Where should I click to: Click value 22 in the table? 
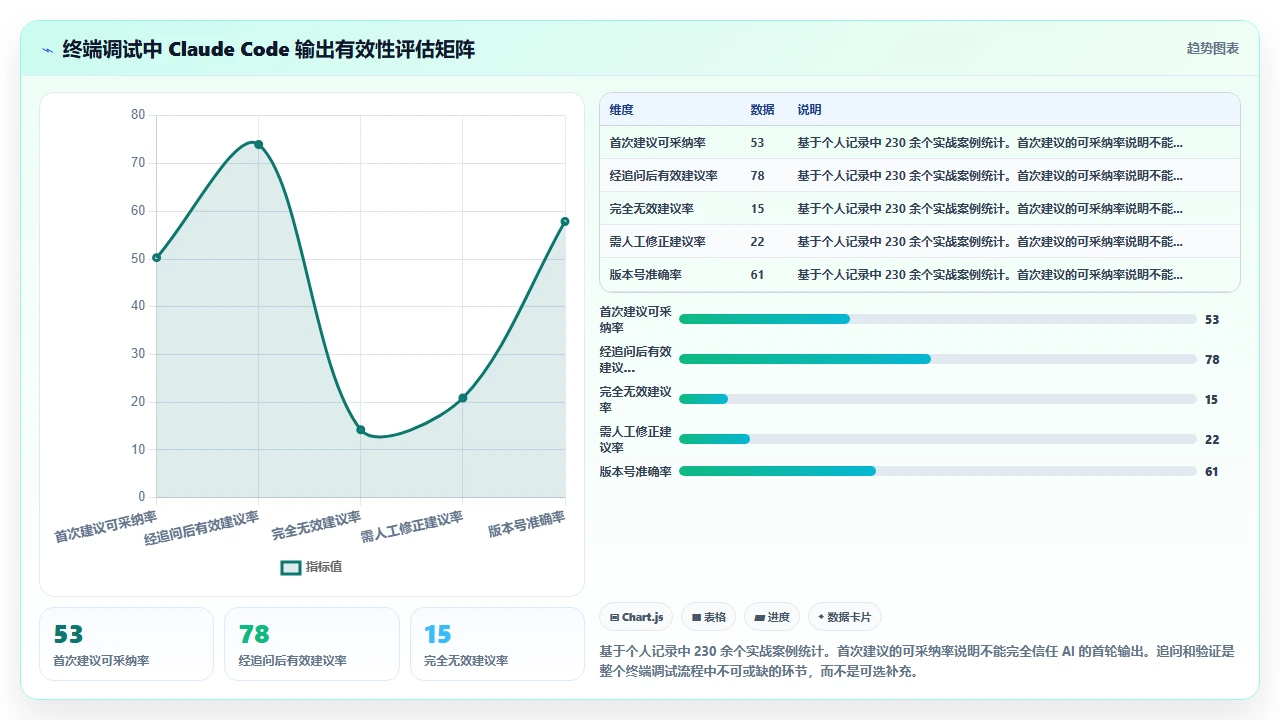tap(757, 242)
